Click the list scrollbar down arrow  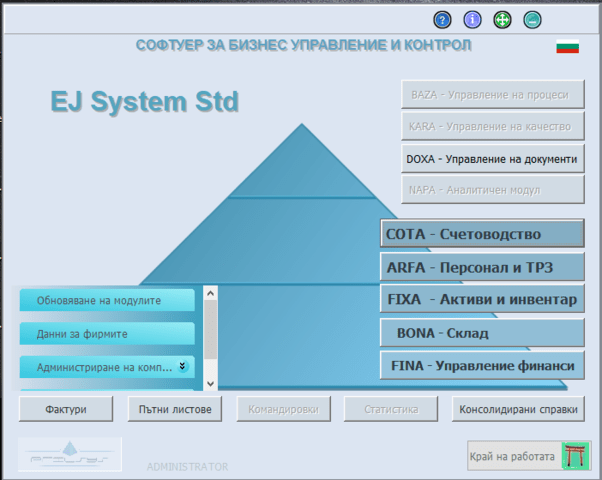coord(210,383)
